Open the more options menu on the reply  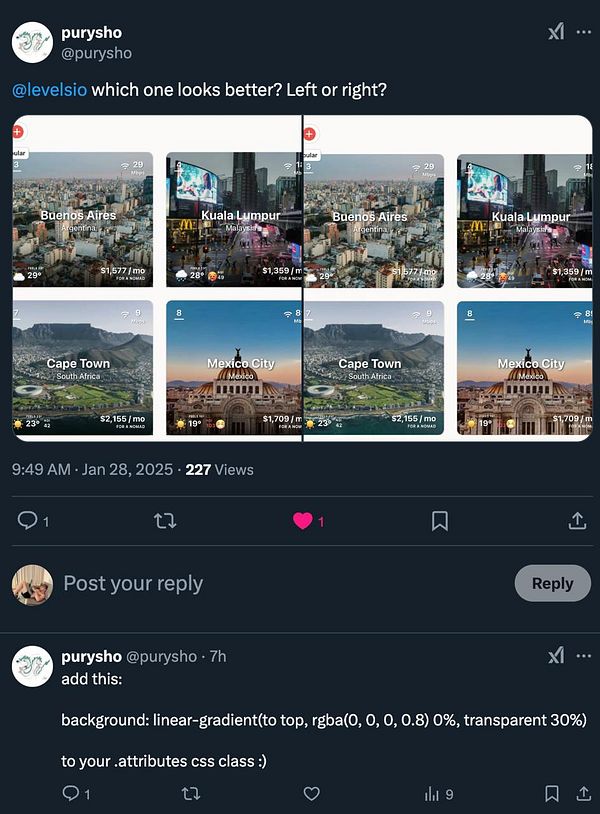[x=583, y=654]
